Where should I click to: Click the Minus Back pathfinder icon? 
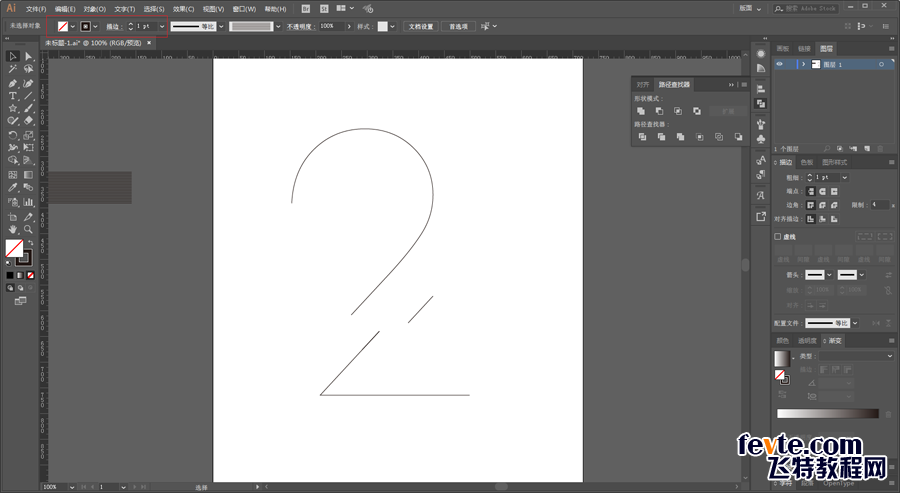coord(738,137)
